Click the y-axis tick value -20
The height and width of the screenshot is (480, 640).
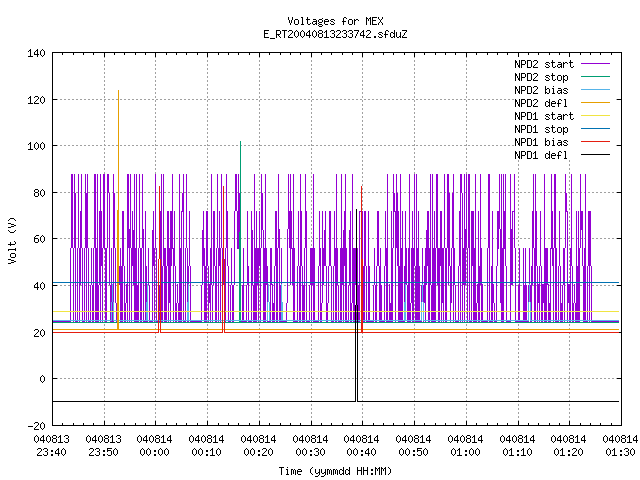pyautogui.click(x=36, y=426)
